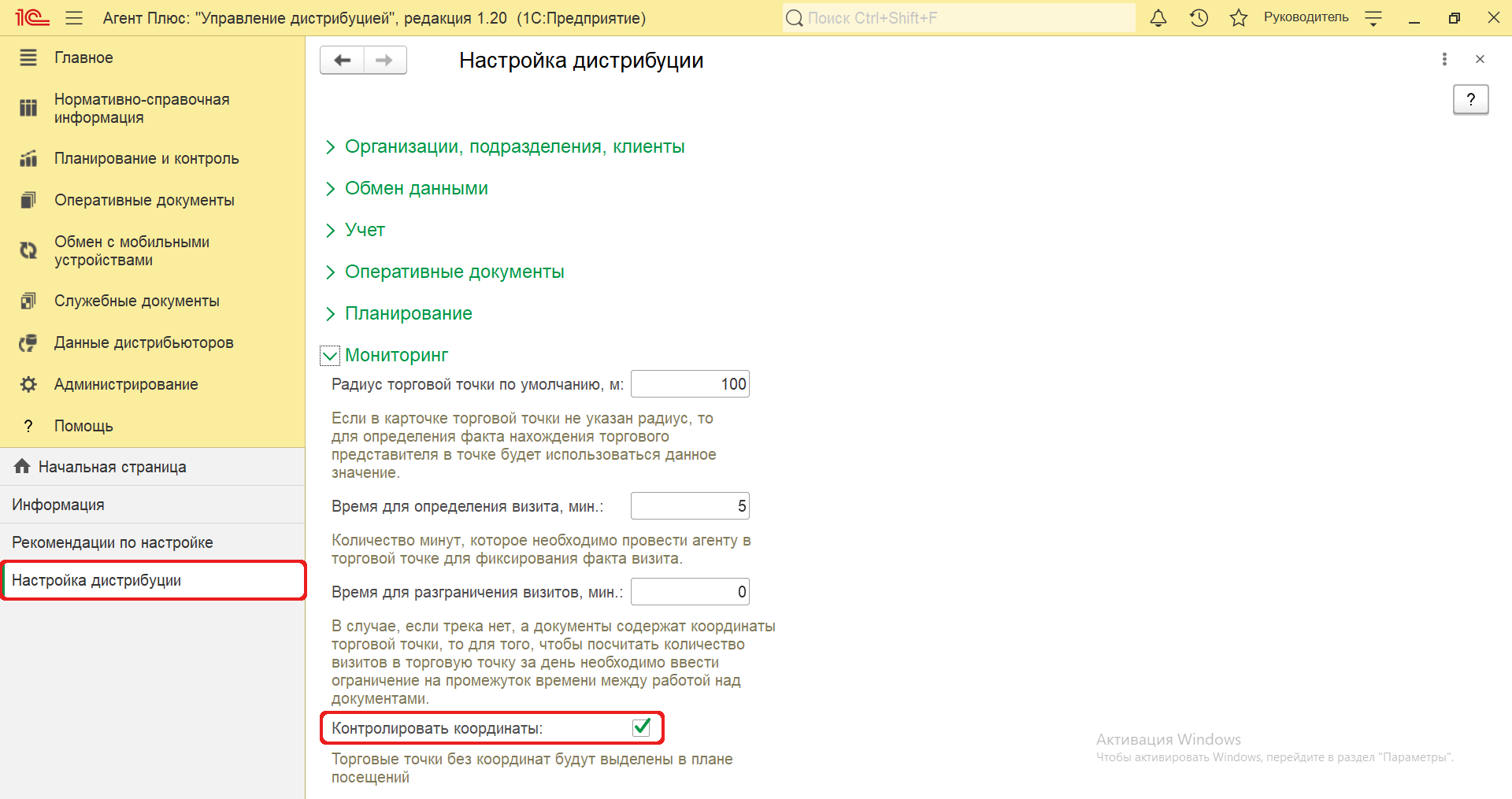Image resolution: width=1512 pixels, height=799 pixels.
Task: Click the search magnifier icon
Action: click(x=795, y=17)
